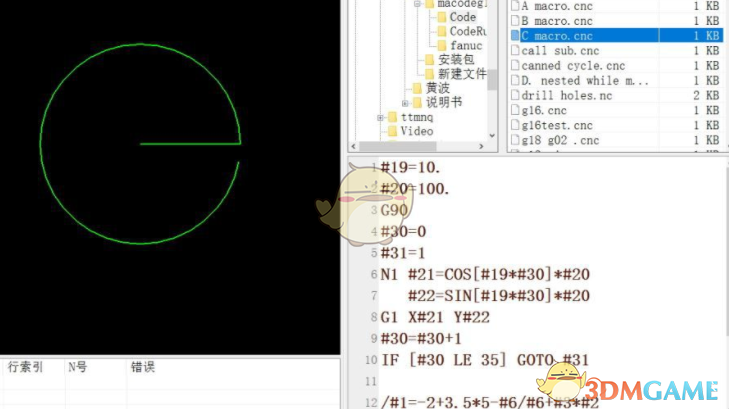
Task: Expand the 说明书 folder node
Action: tap(405, 102)
